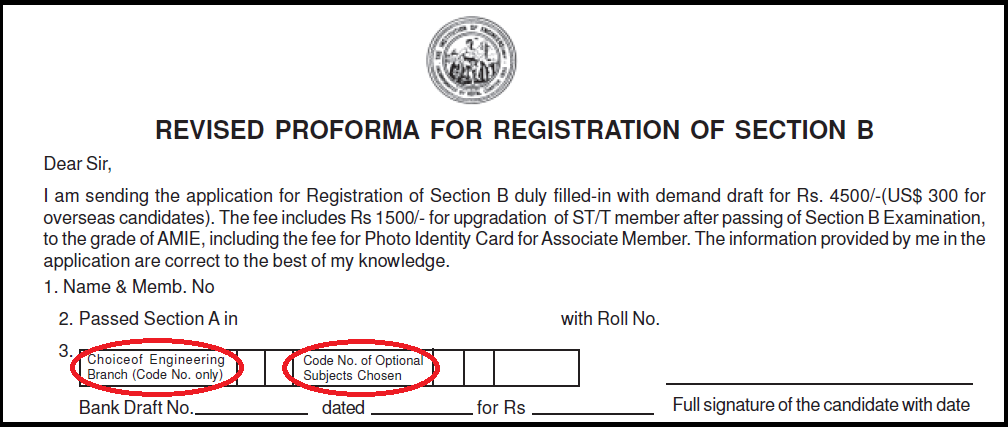Click the 'Revised Proforma for Registration' heading
This screenshot has height=428, width=1008.
pyautogui.click(x=514, y=131)
